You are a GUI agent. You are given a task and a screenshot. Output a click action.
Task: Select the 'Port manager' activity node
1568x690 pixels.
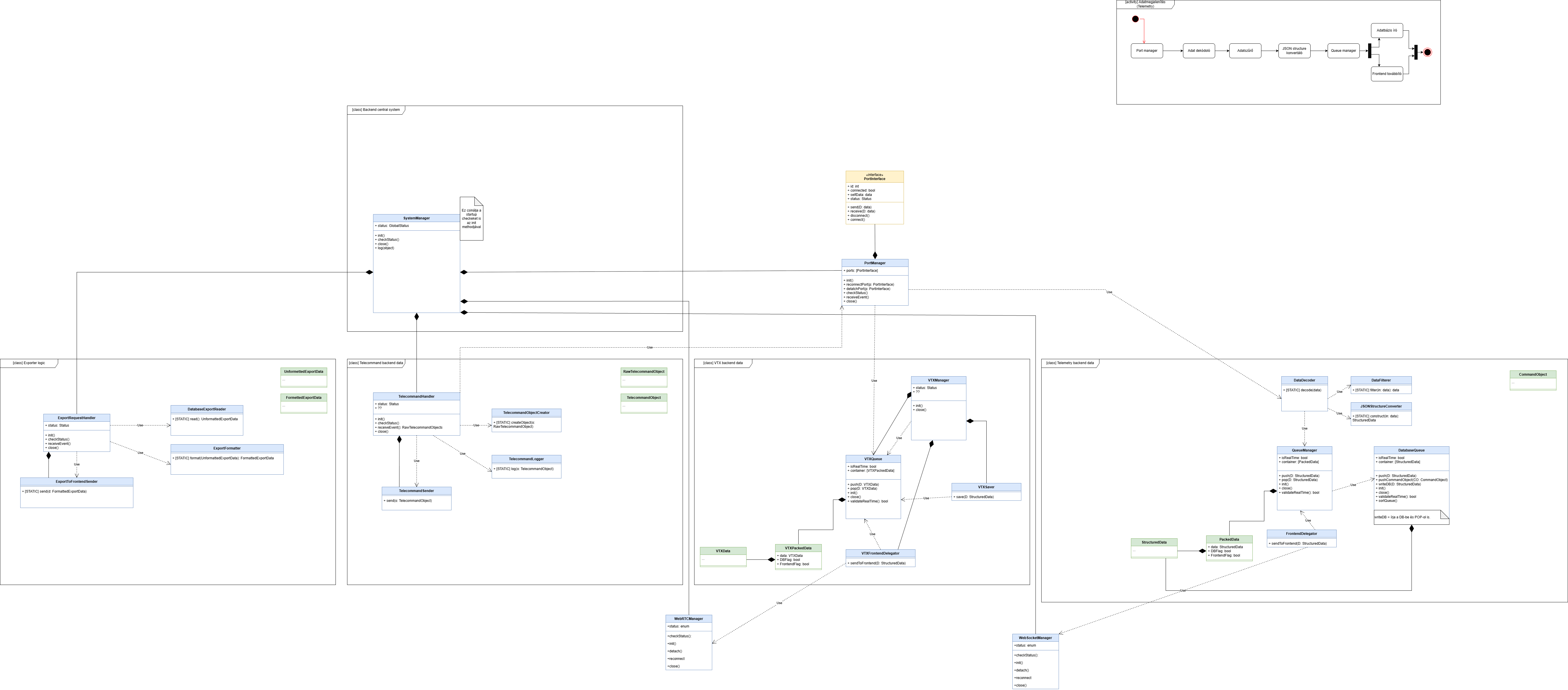pos(1147,51)
